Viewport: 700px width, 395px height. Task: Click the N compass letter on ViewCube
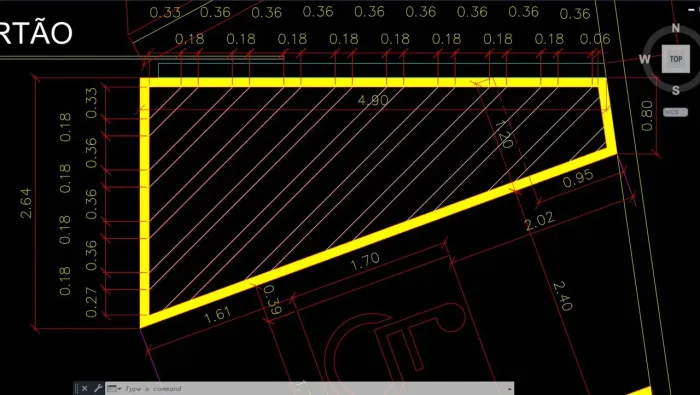coord(675,29)
